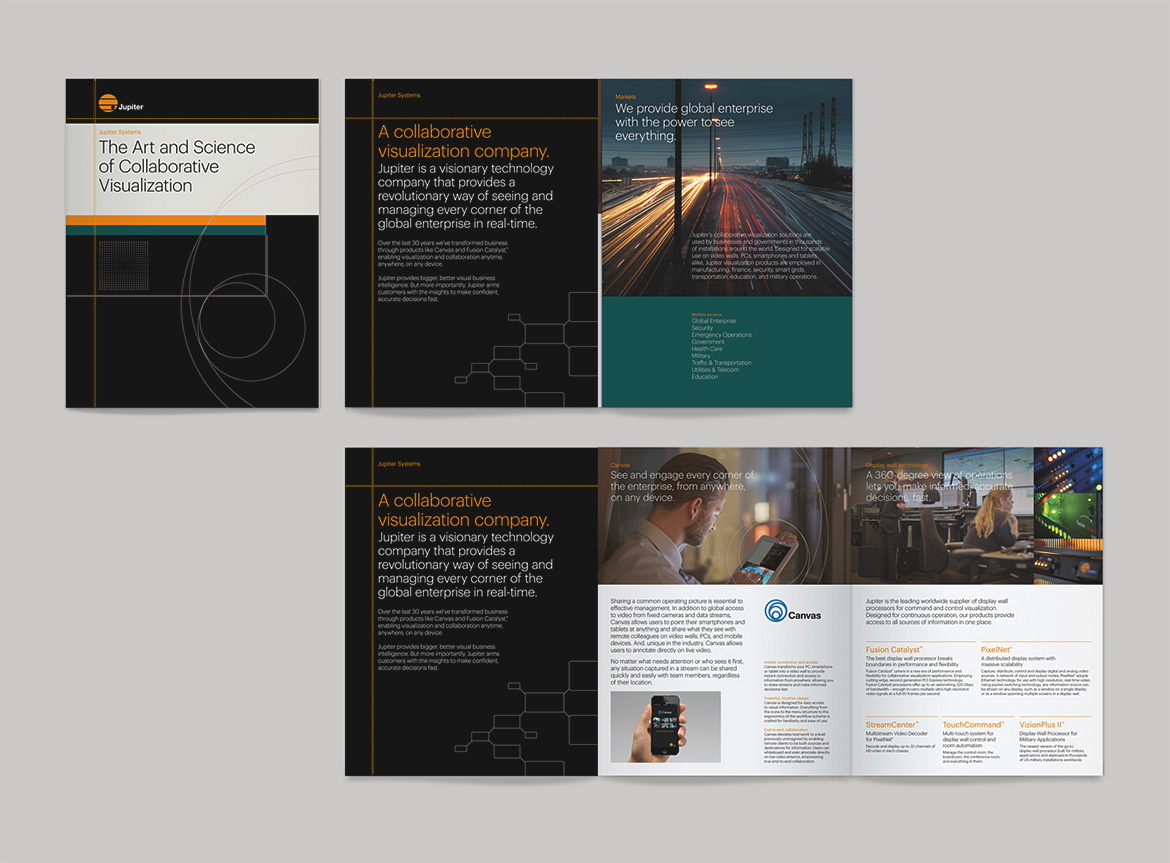Click the hand holding smartphone image
Viewport: 1170px width, 863px height.
coord(666,727)
